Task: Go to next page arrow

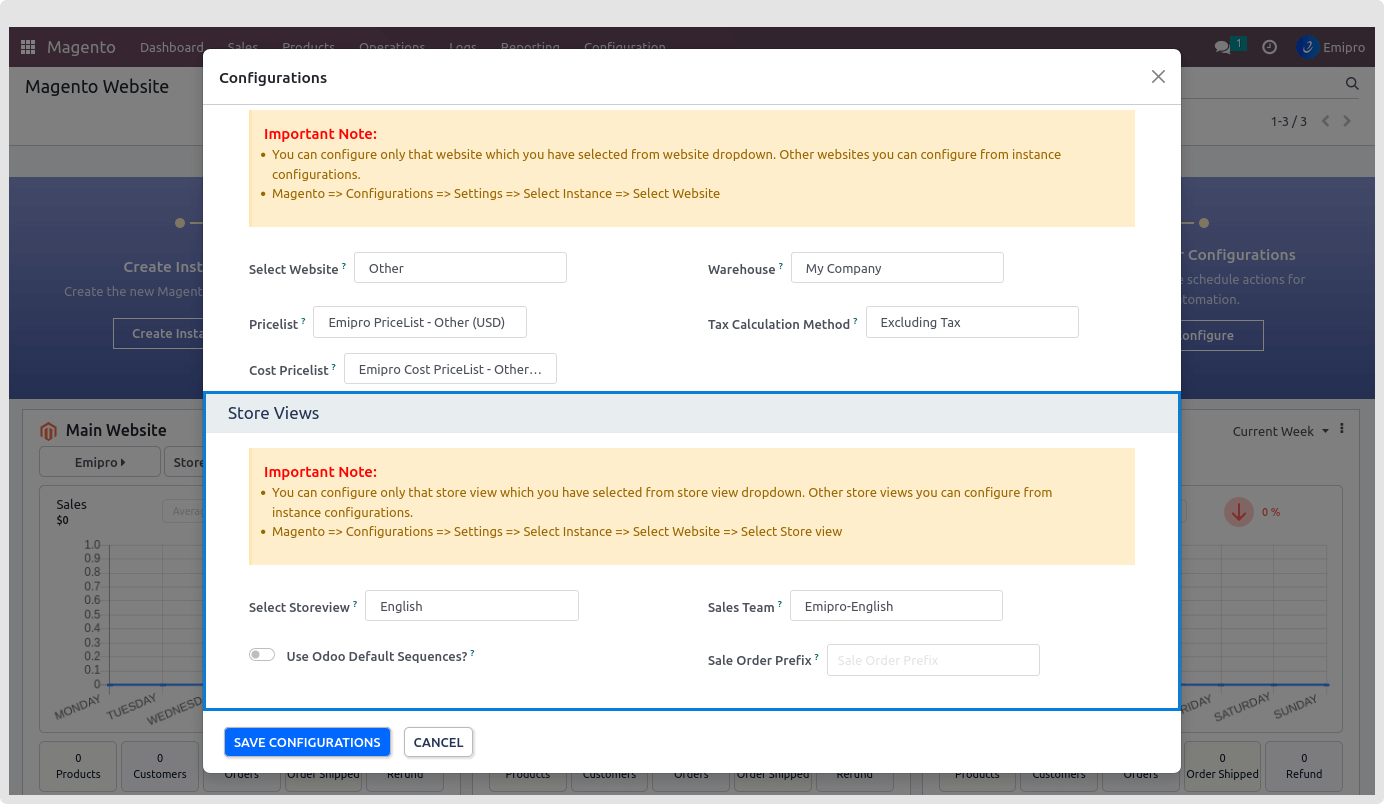Action: (x=1347, y=121)
